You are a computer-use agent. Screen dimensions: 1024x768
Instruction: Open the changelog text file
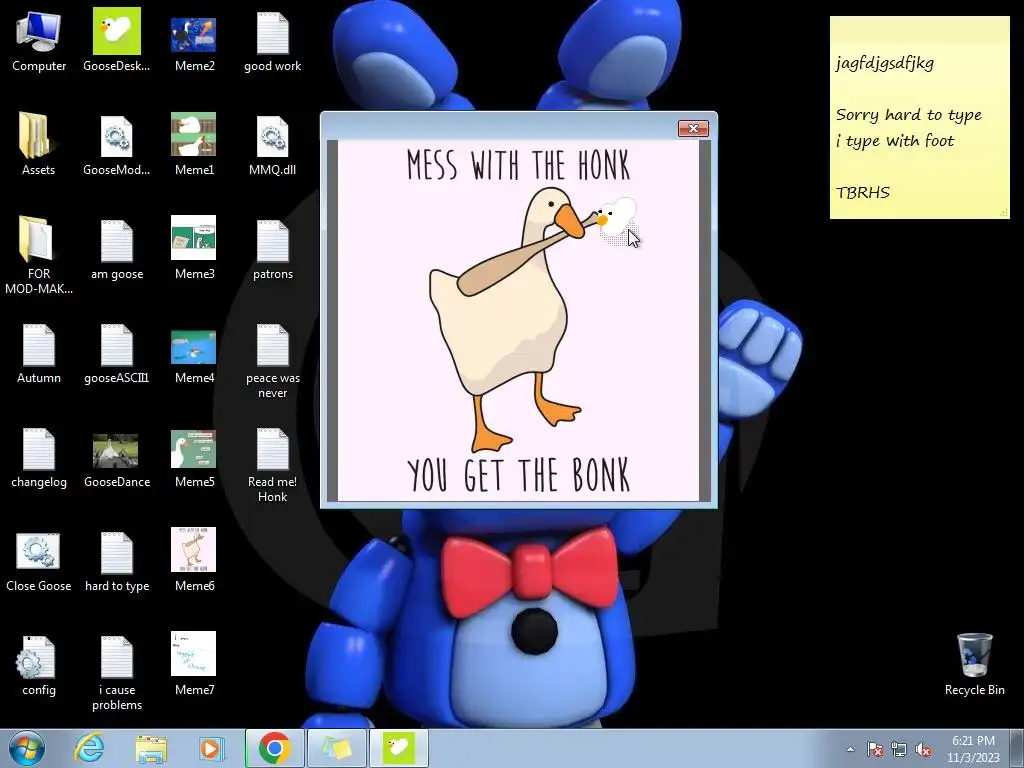pyautogui.click(x=39, y=456)
